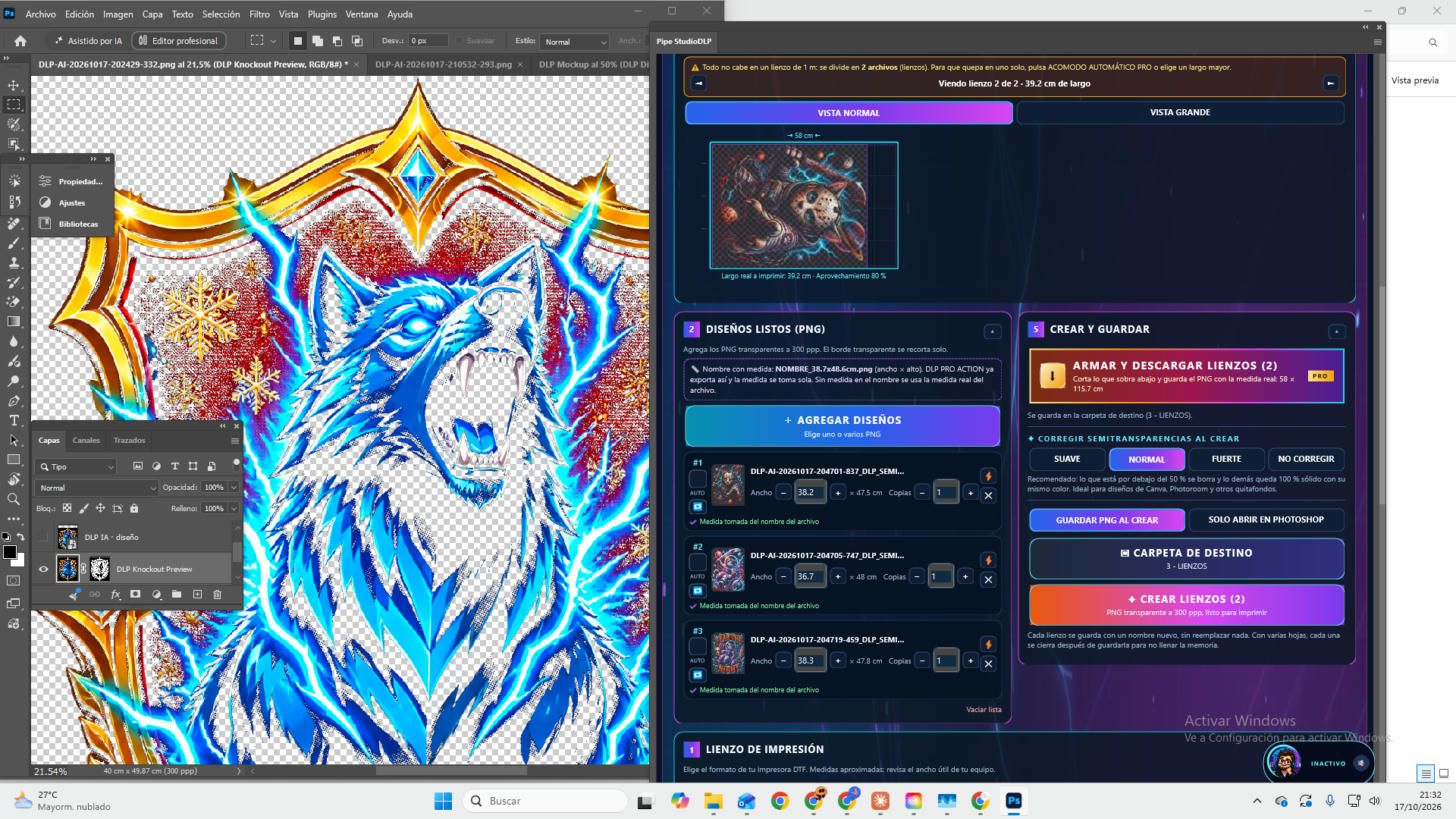Open the Bibliotecas panel icon
Screen dimensions: 1456x819
[x=45, y=223]
